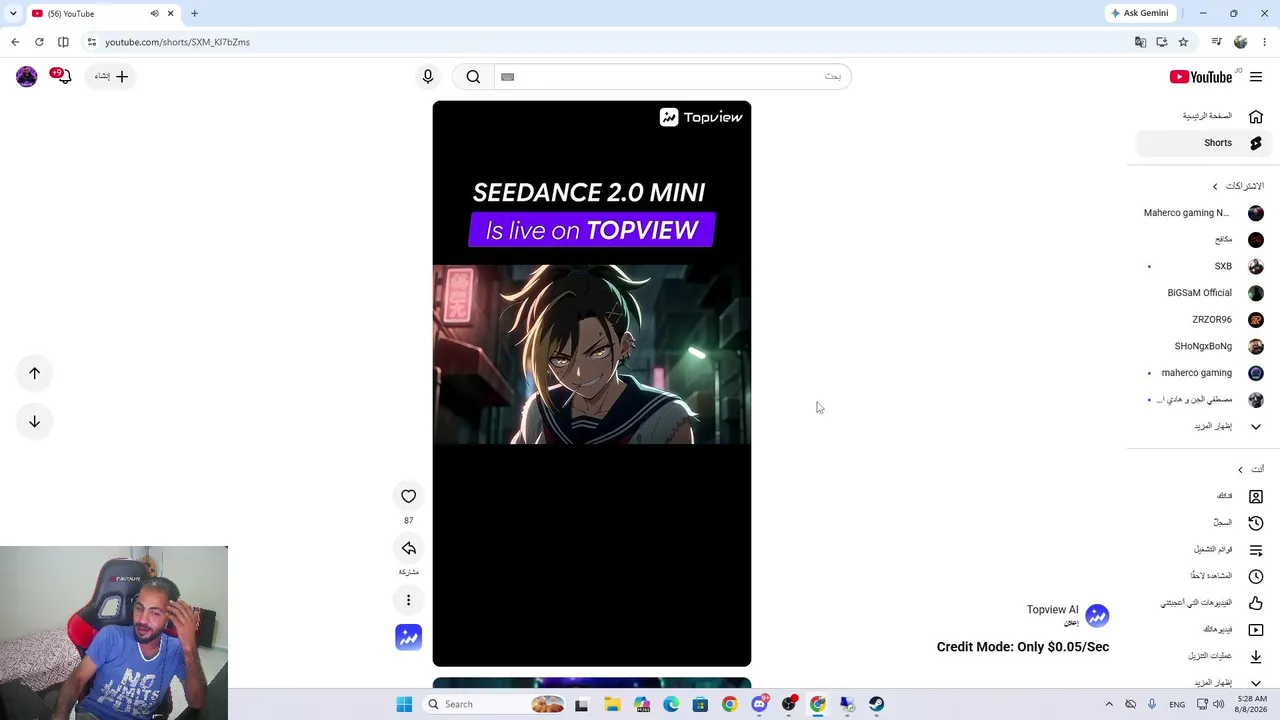Click the Windows taskbar Search box
The height and width of the screenshot is (720, 1280).
494,704
